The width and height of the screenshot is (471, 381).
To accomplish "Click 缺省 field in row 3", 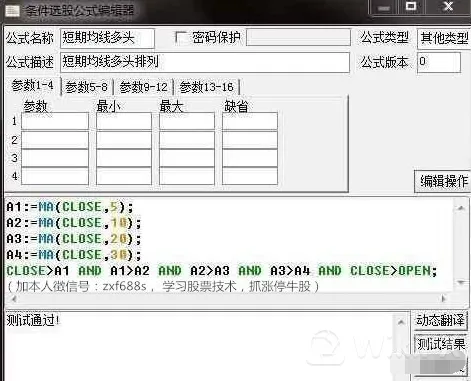I will point(250,158).
